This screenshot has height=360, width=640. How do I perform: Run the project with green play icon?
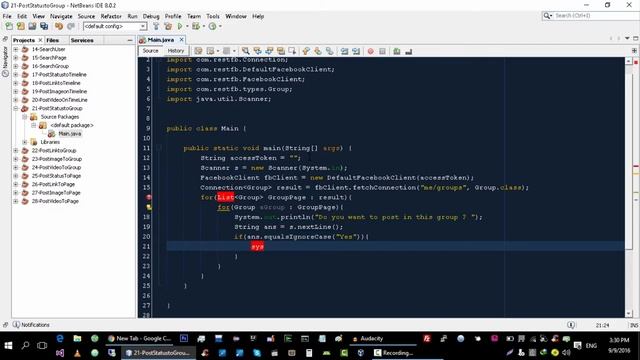[x=180, y=26]
